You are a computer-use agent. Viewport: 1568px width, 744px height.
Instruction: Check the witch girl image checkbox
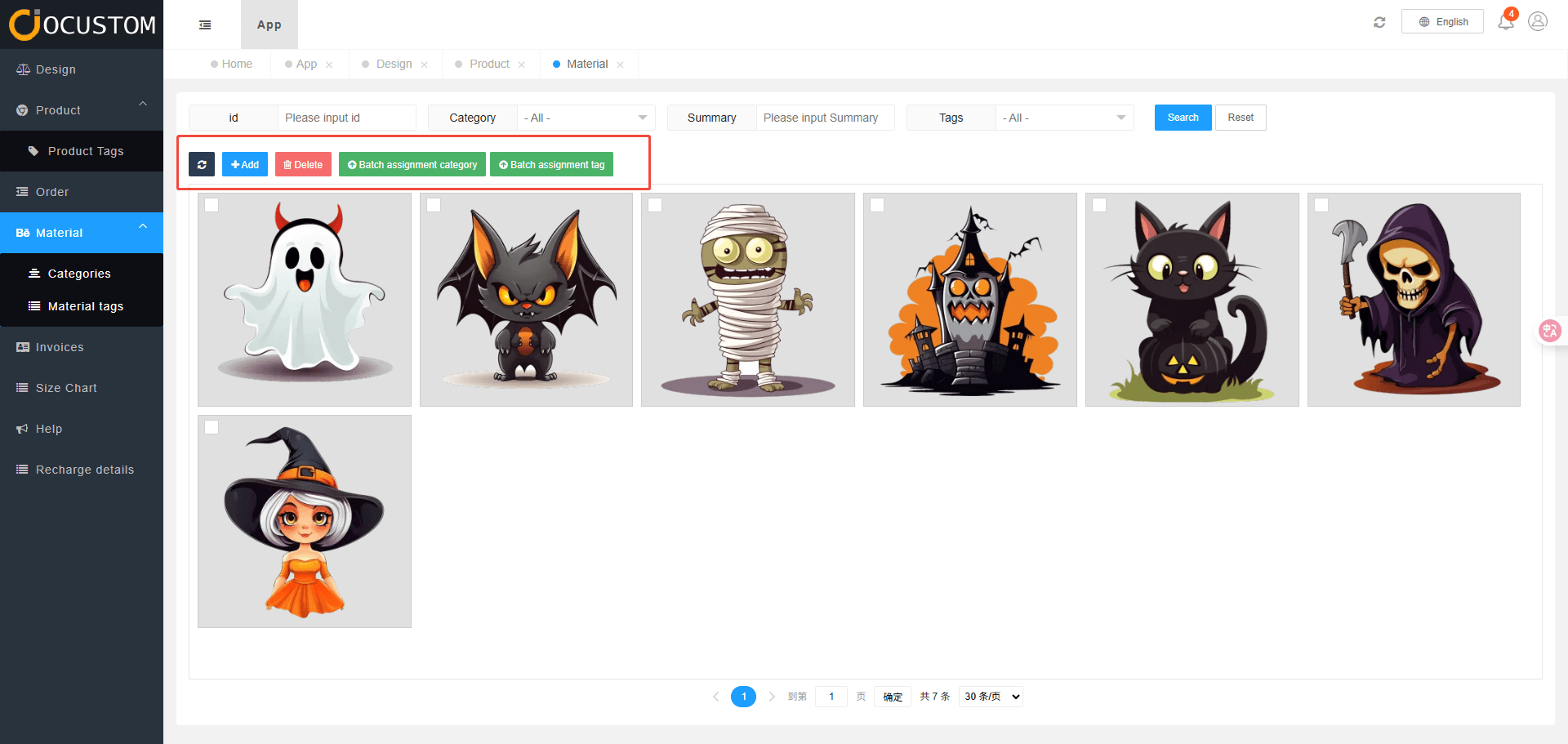(x=212, y=427)
